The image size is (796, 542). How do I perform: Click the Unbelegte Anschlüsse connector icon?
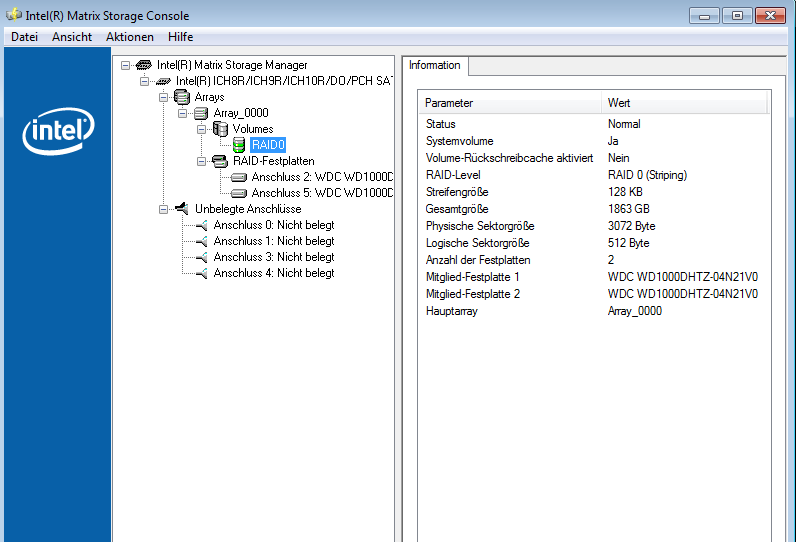tap(182, 208)
